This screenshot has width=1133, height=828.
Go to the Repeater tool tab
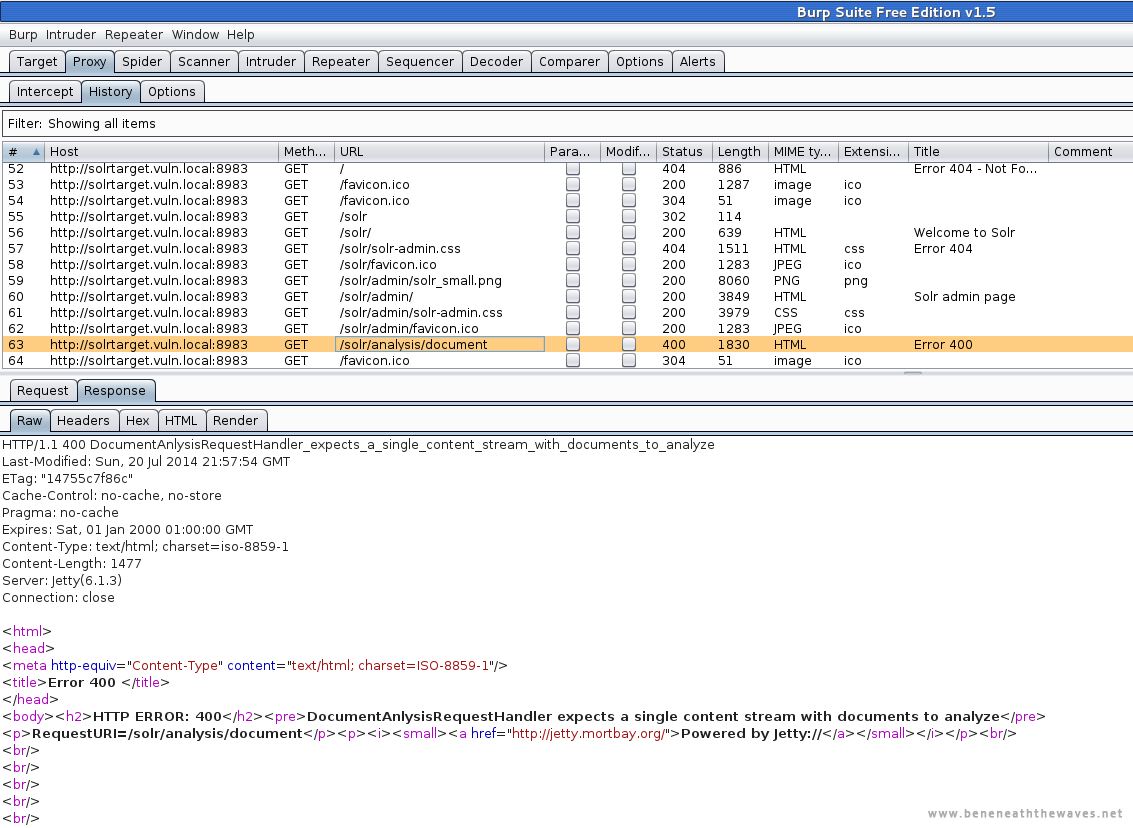pos(341,61)
